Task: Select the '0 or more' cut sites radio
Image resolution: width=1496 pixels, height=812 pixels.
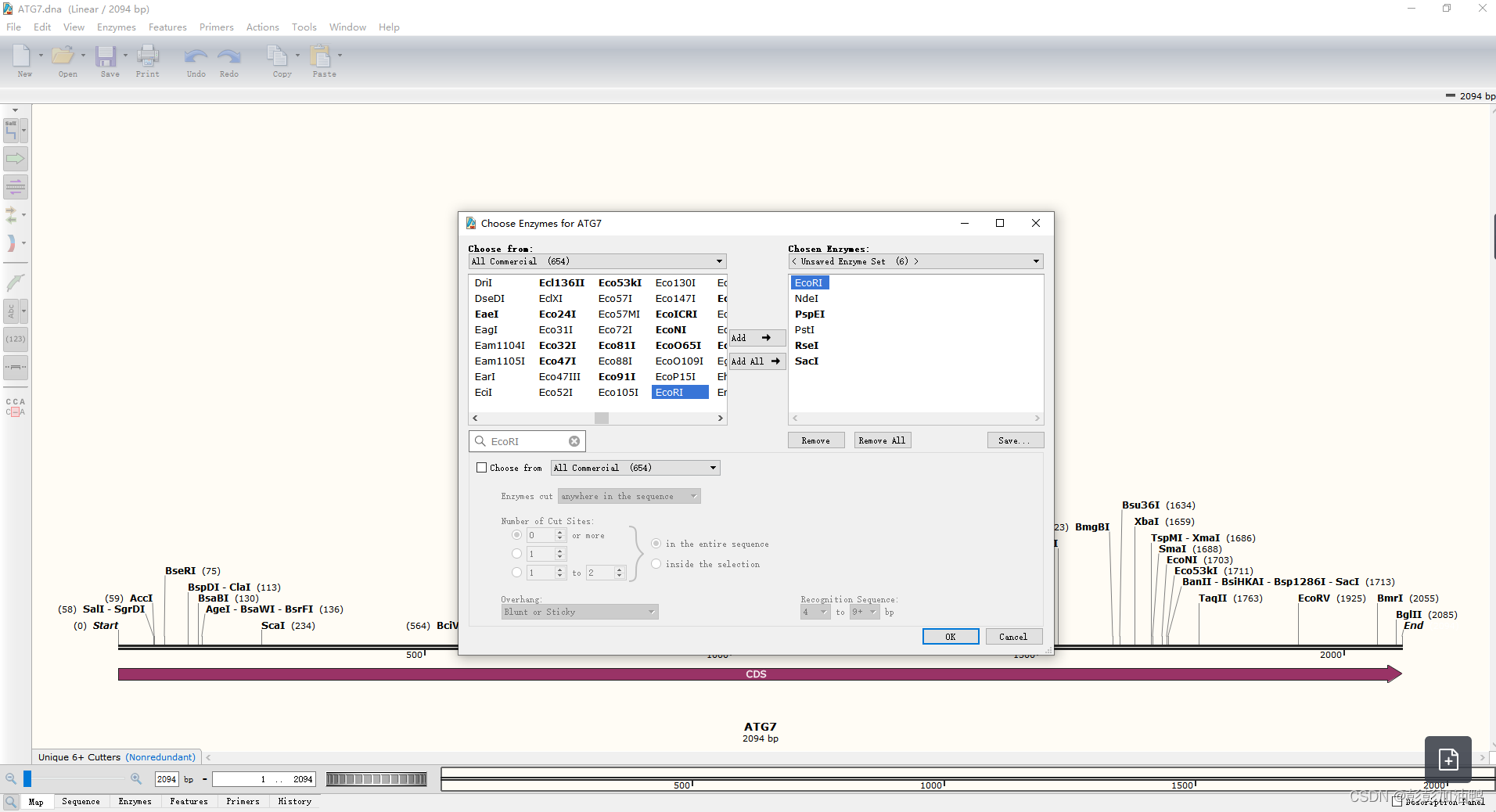Action: tap(516, 535)
